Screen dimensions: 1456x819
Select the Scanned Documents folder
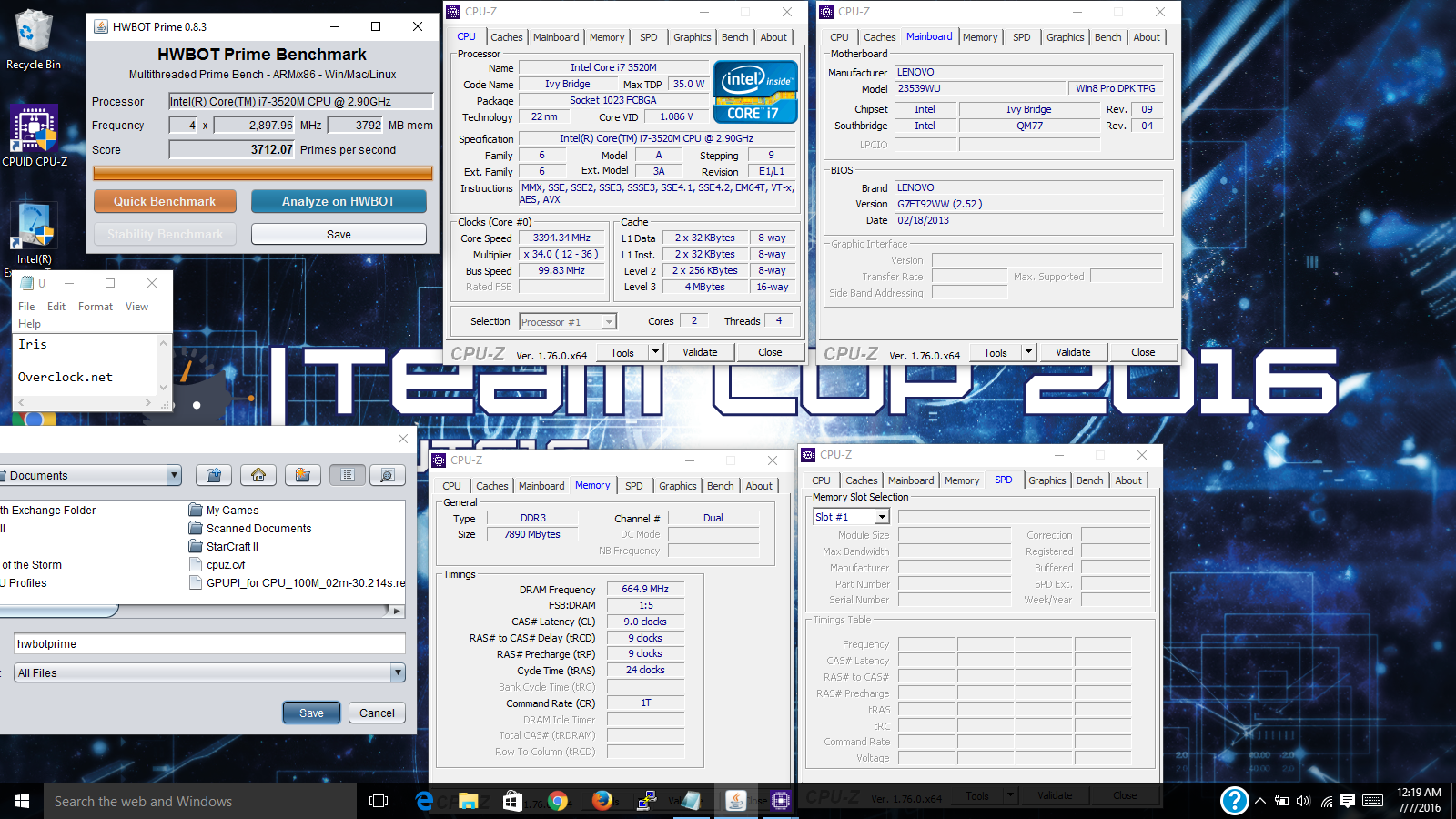pos(250,528)
